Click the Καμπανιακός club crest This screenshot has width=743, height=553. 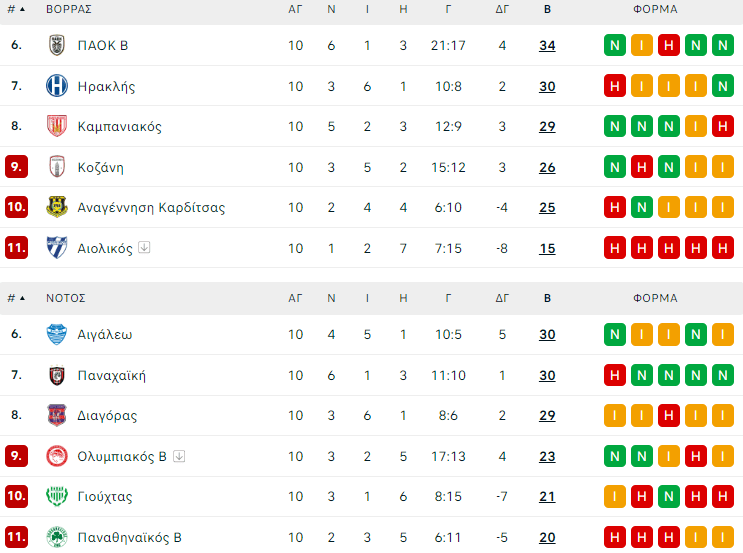point(56,127)
